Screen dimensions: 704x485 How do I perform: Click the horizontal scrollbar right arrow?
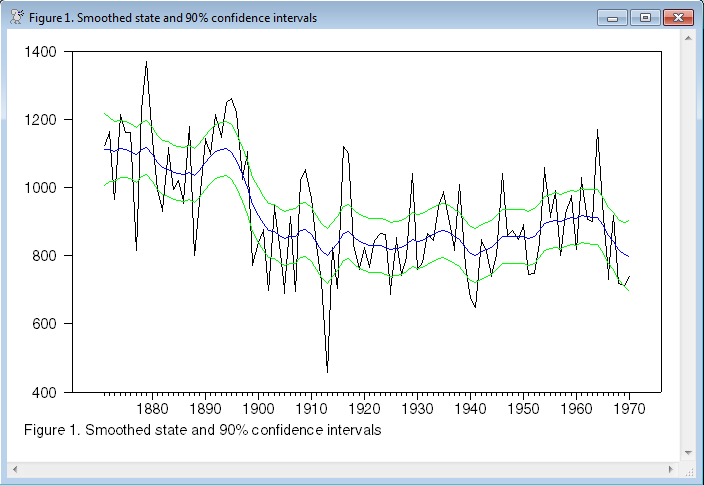672,468
